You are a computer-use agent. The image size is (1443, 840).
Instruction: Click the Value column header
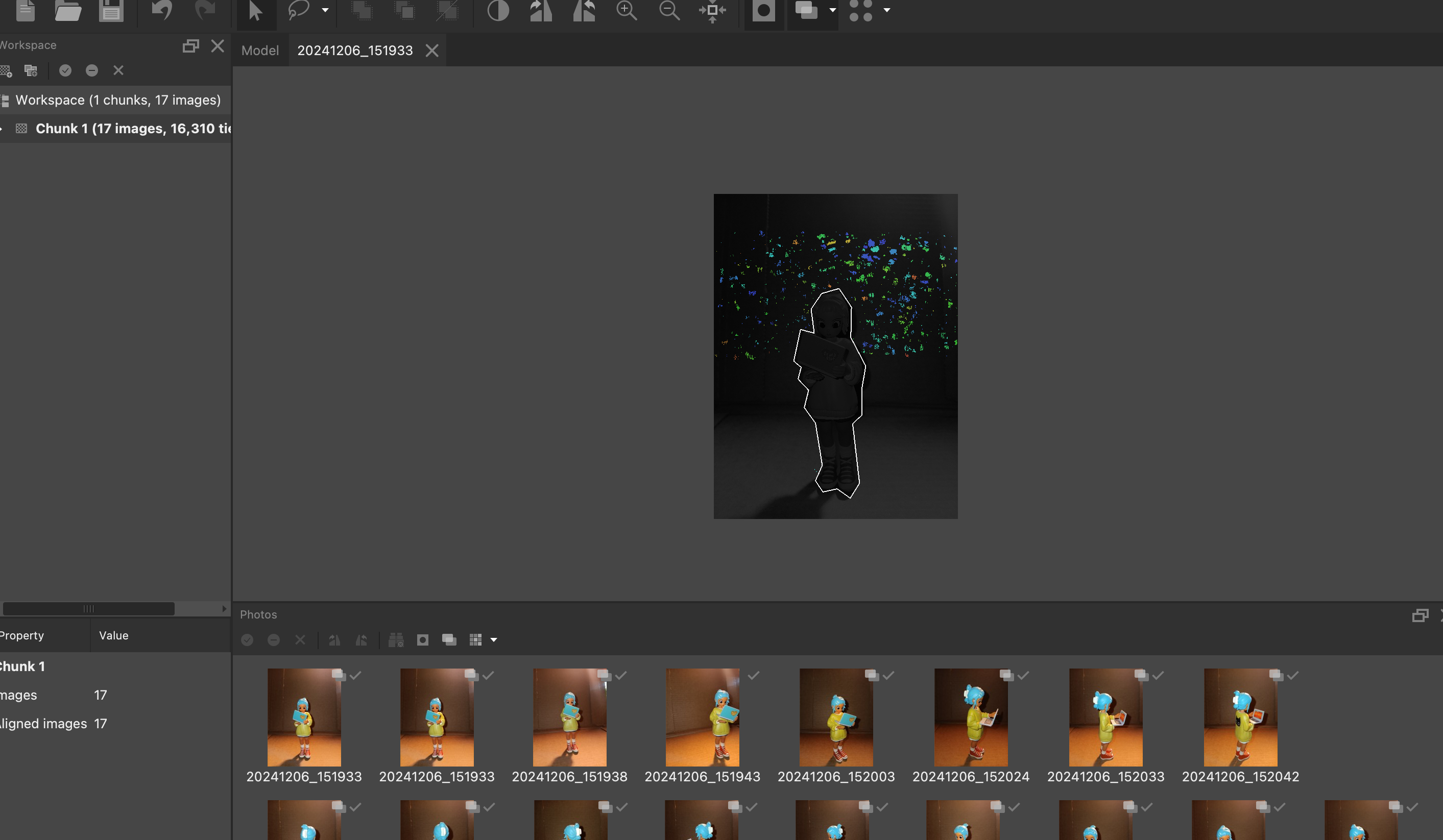tap(113, 636)
